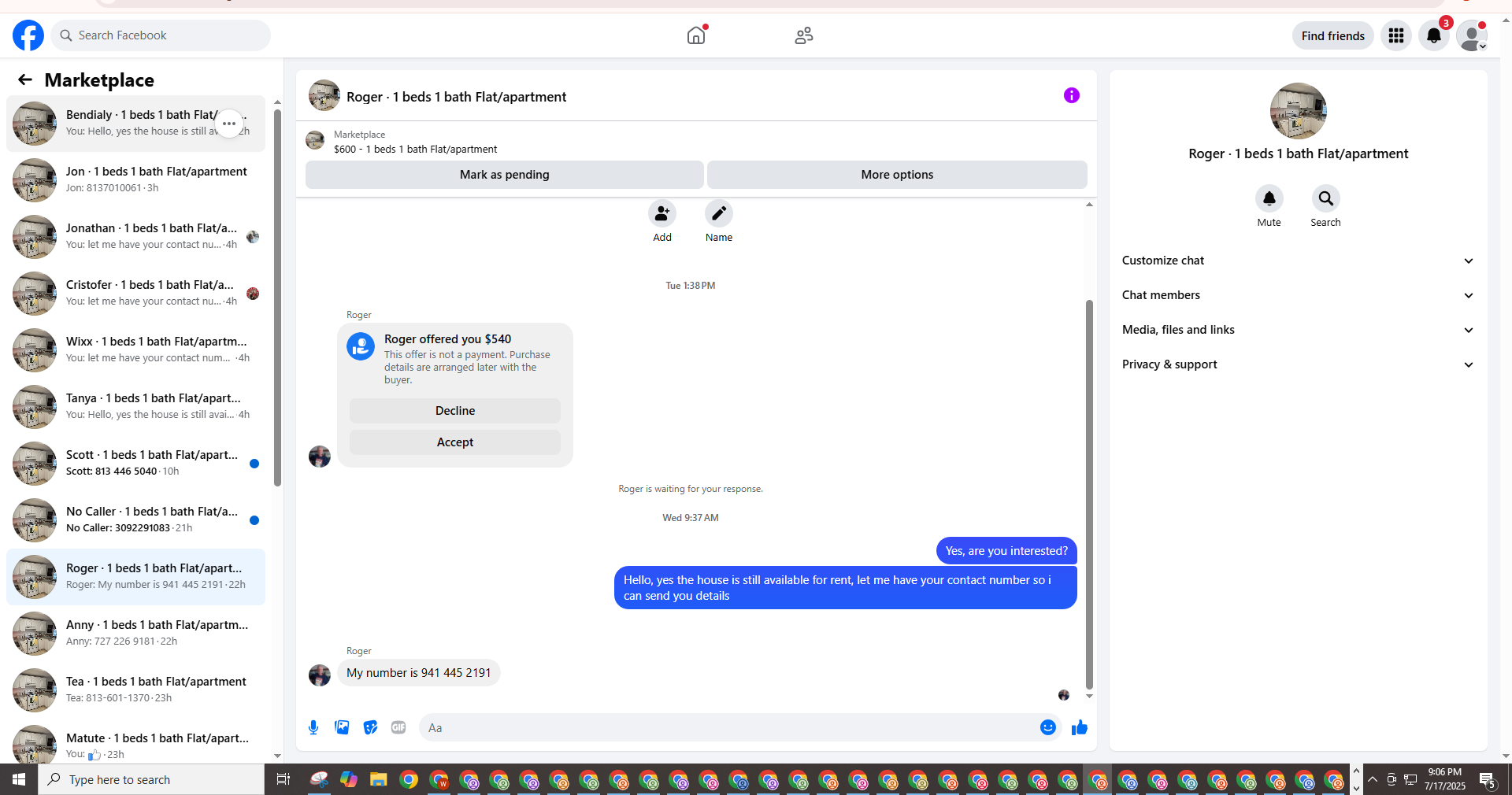
Task: Expand the Chat members section
Action: coord(1298,295)
